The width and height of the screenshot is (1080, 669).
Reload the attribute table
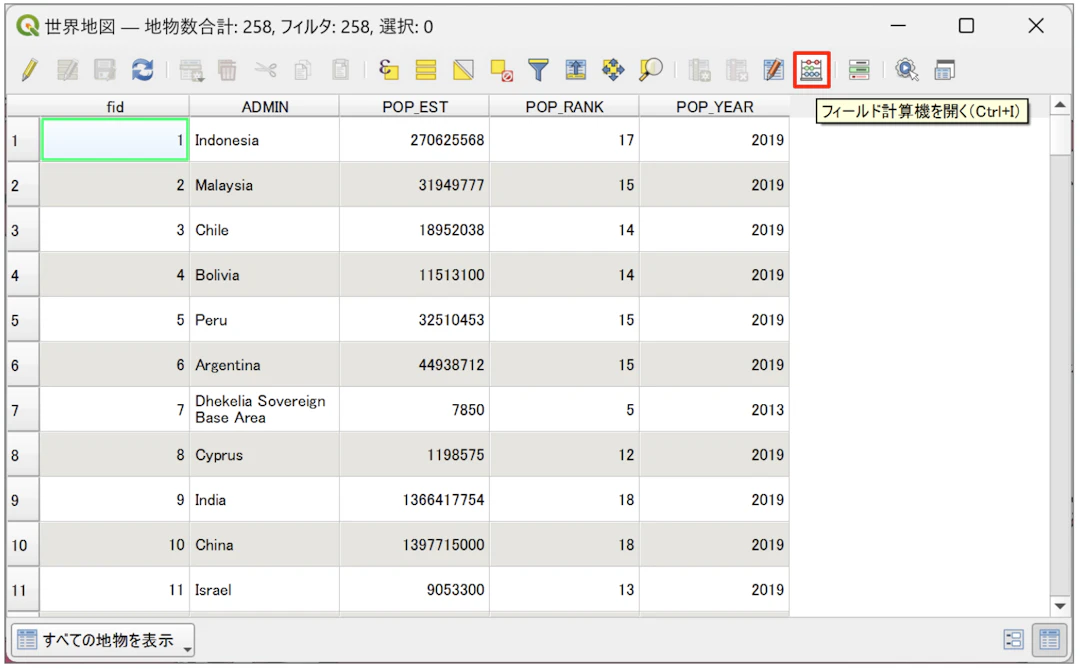[142, 70]
